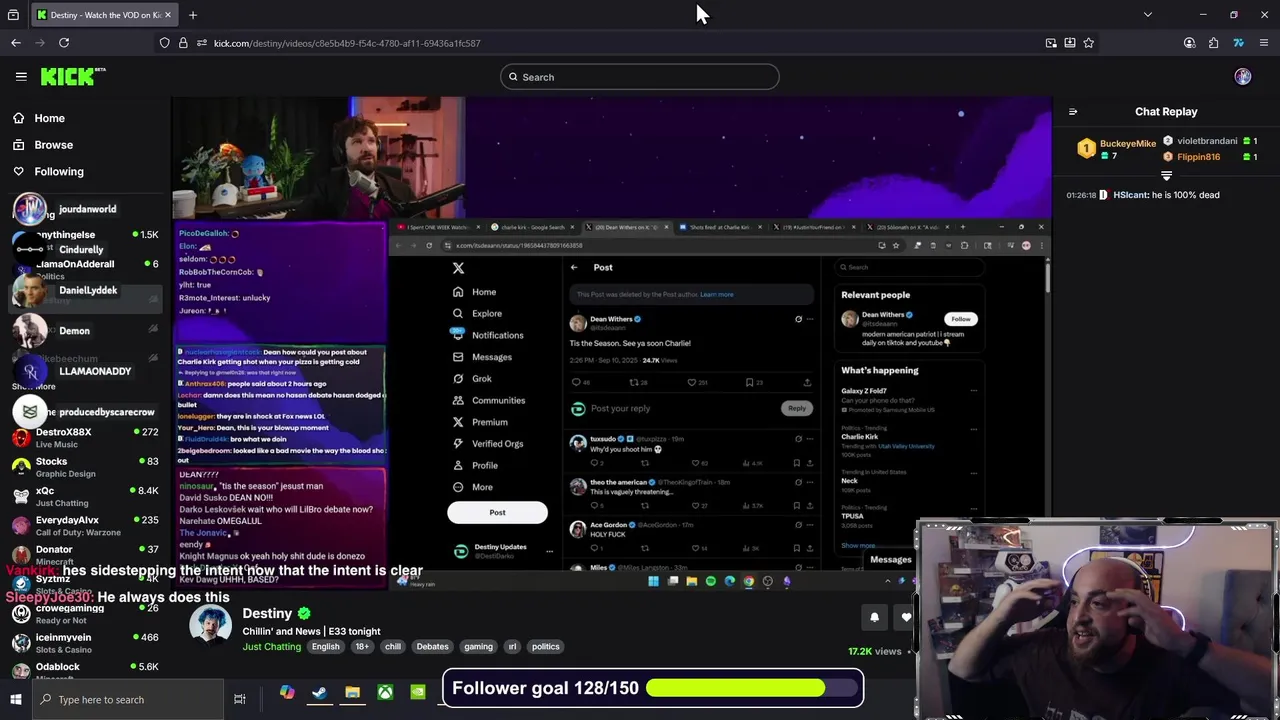The width and height of the screenshot is (1280, 720).
Task: Click Show more under What's happening
Action: click(858, 546)
